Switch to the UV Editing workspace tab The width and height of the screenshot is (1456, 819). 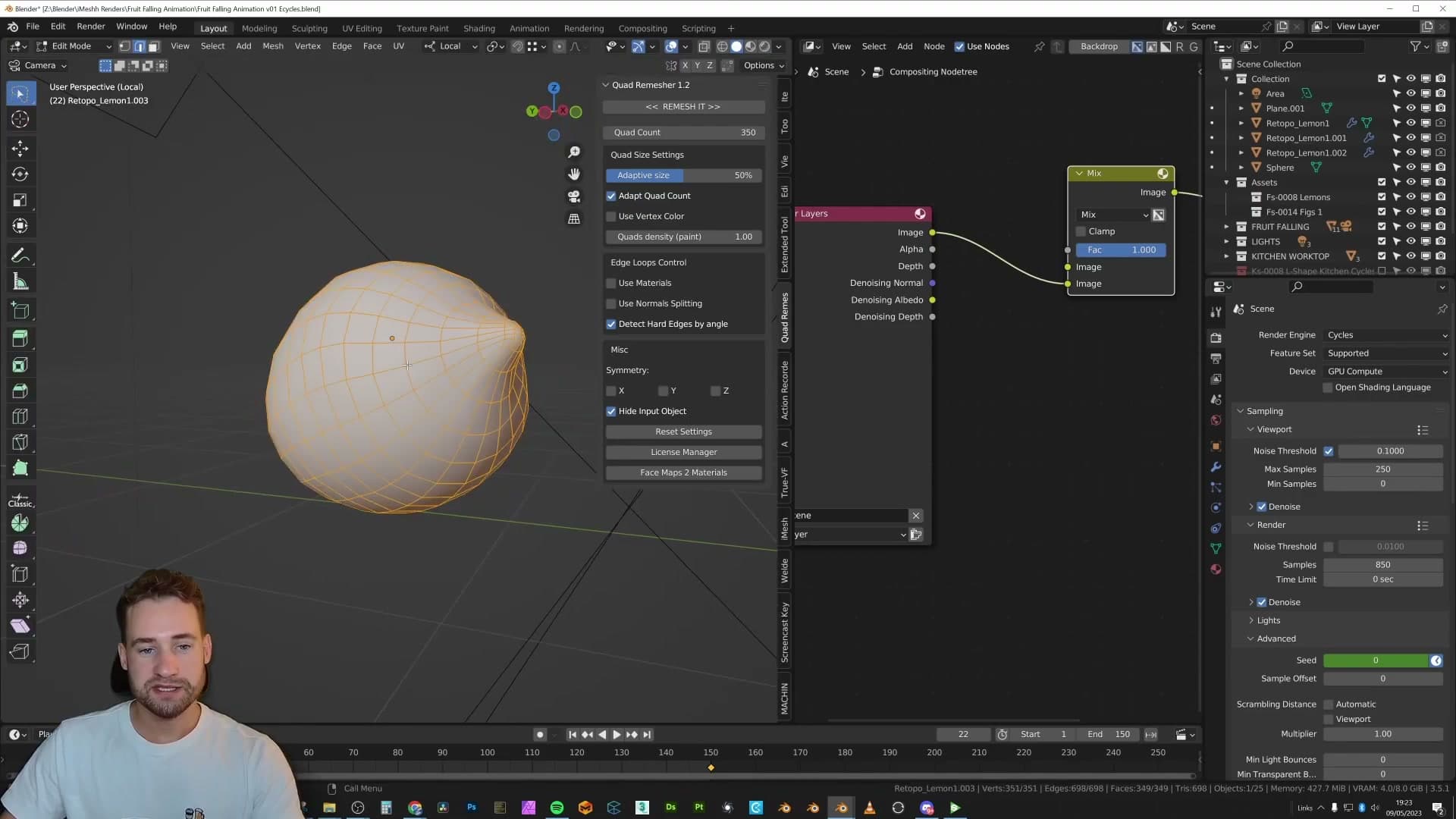362,28
